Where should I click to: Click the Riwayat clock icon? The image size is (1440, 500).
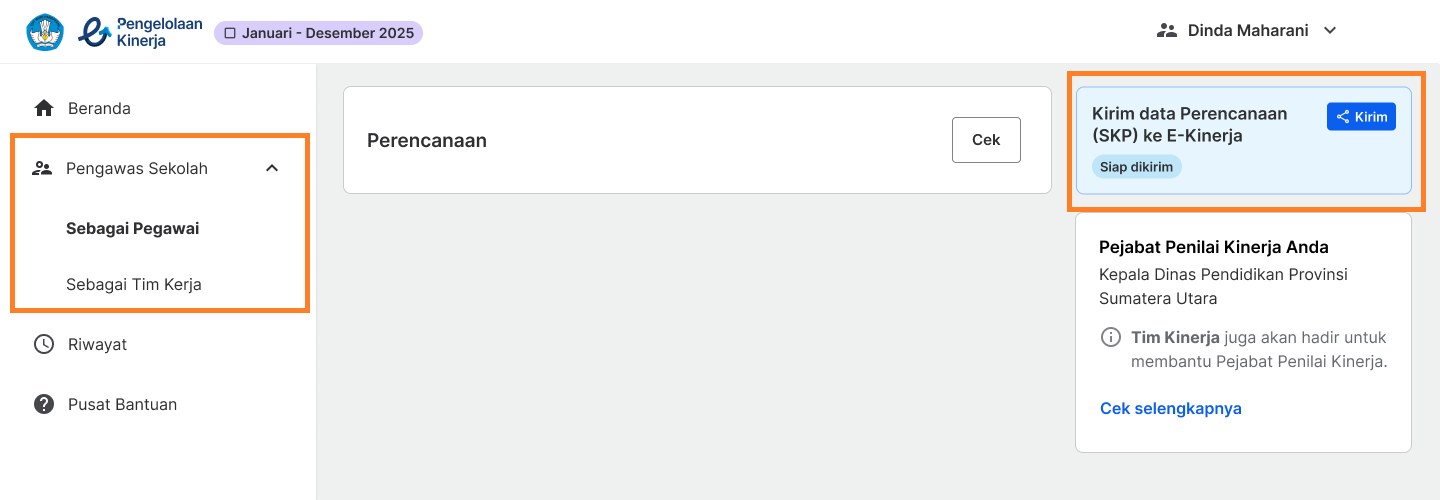click(44, 344)
